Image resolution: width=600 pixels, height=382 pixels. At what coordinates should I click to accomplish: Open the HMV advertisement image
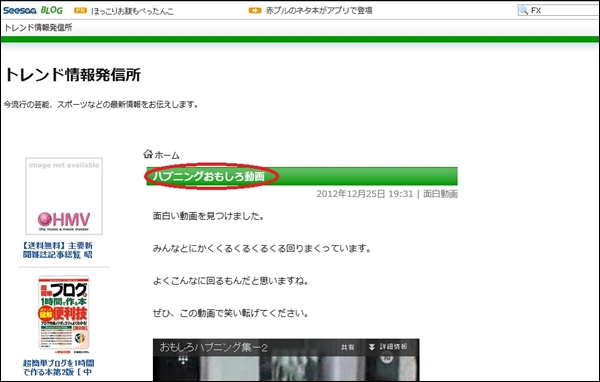click(x=64, y=196)
